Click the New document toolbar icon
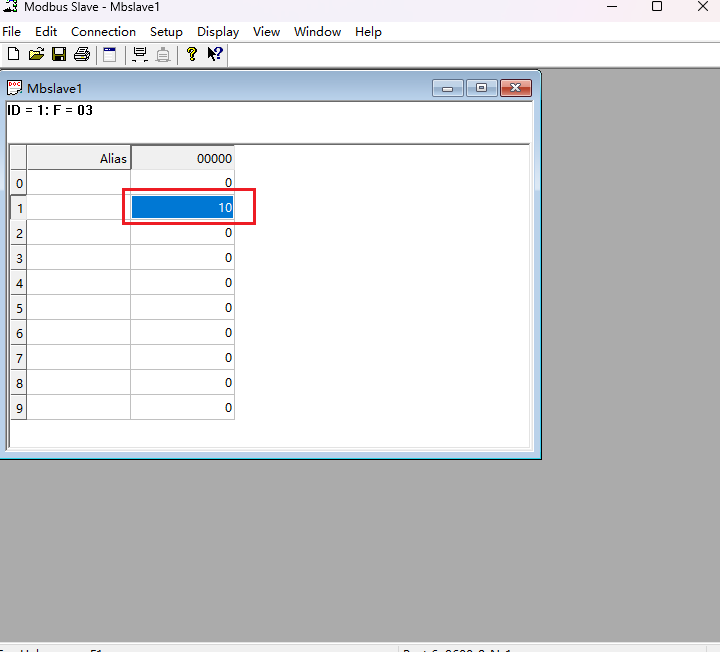This screenshot has width=720, height=652. point(13,54)
